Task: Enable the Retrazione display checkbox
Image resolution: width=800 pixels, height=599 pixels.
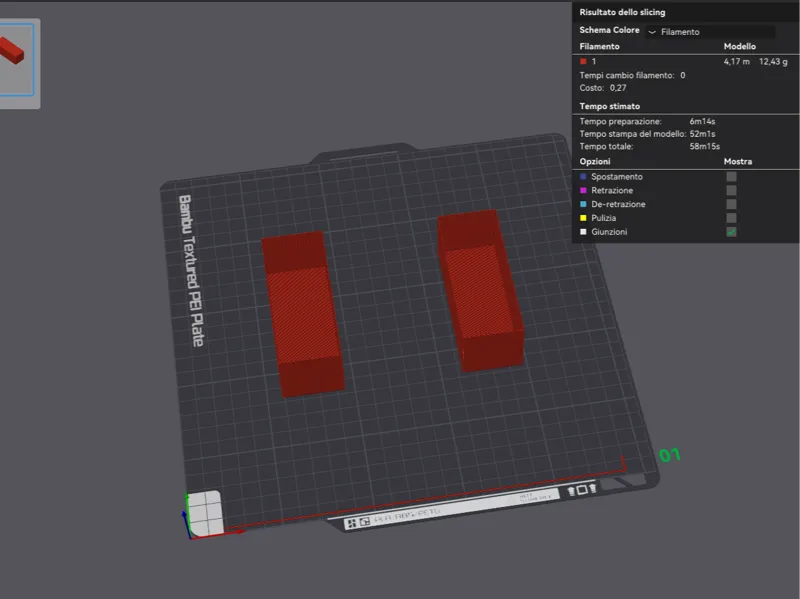Action: (x=731, y=190)
